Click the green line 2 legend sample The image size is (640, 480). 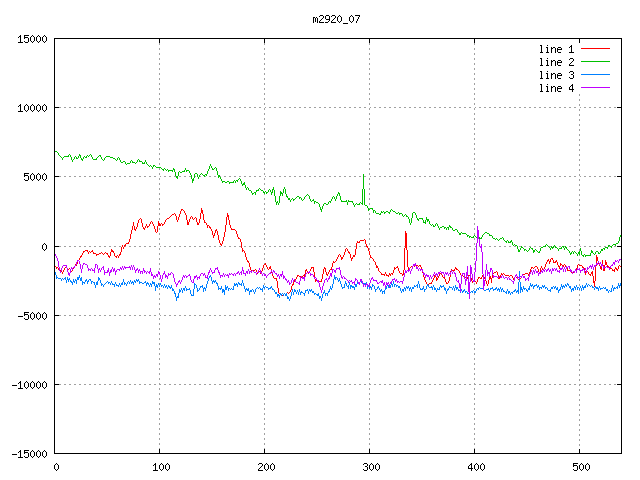pyautogui.click(x=595, y=62)
